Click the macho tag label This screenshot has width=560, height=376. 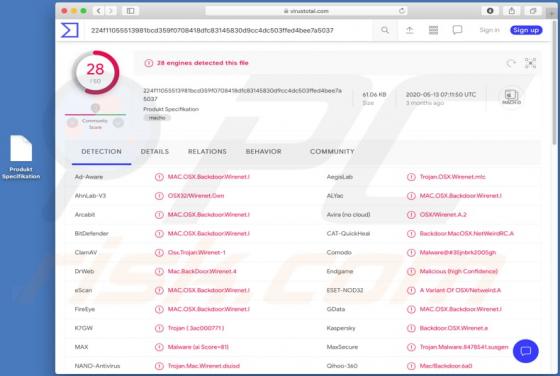click(x=157, y=118)
